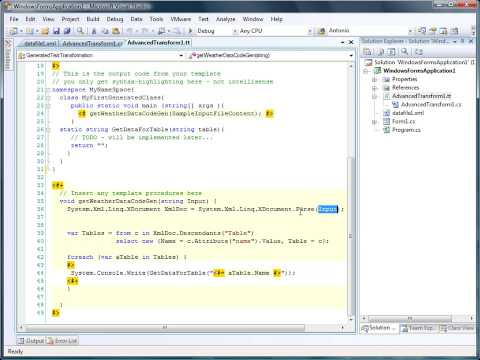Viewport: 480px width, 360px height.
Task: Expand the References folder node
Action: point(374,88)
